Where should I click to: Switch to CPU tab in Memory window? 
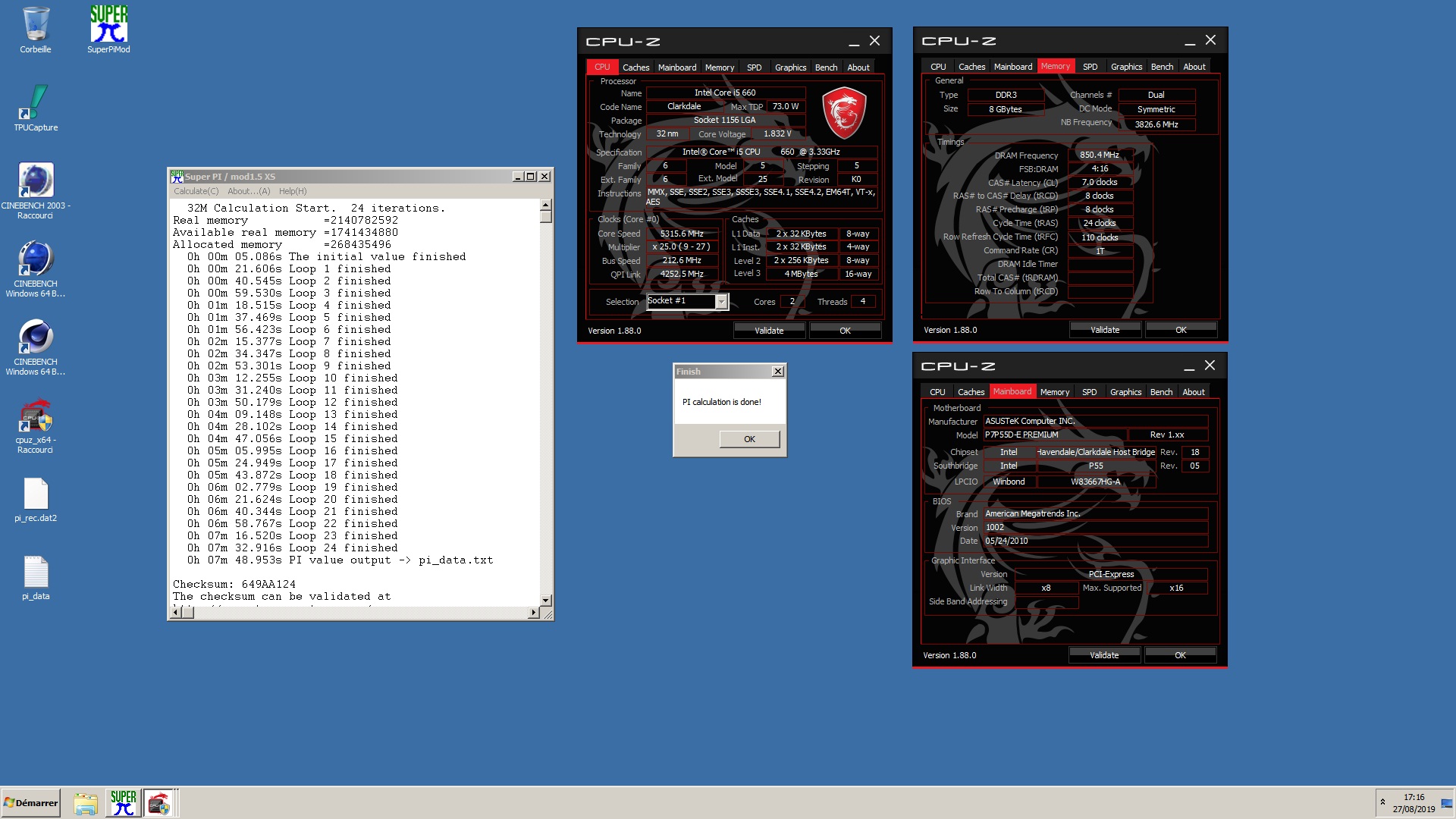click(x=938, y=67)
